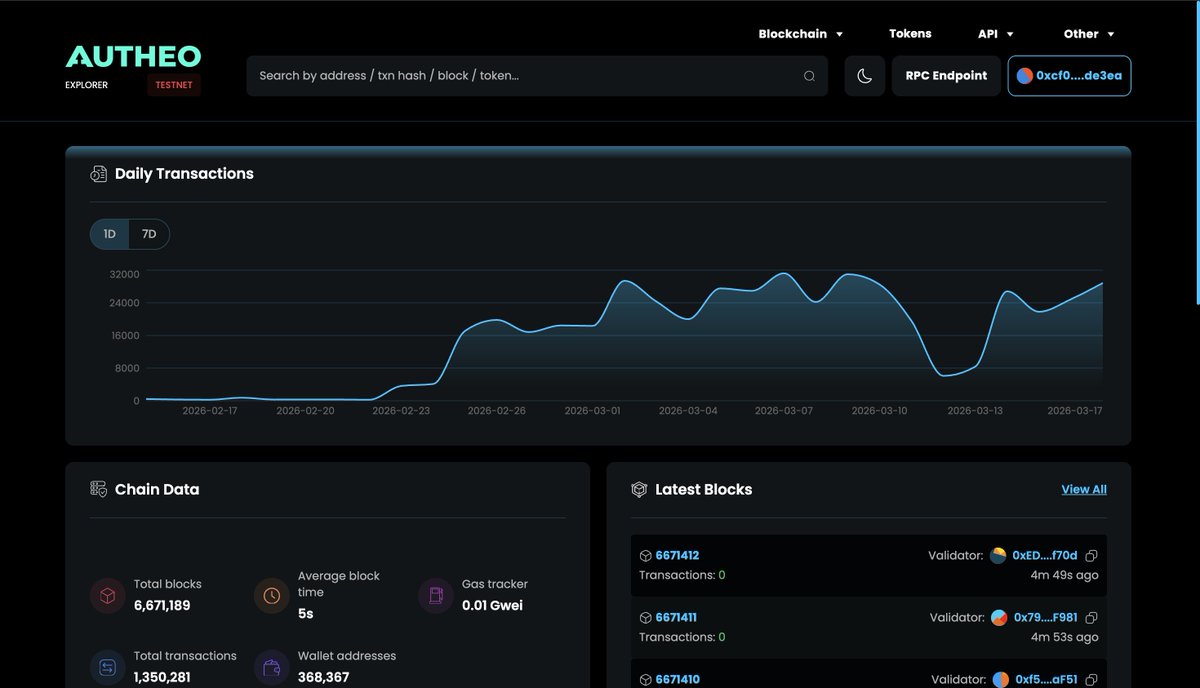1200x688 pixels.
Task: Click the block icon beside 6671410
Action: (646, 680)
